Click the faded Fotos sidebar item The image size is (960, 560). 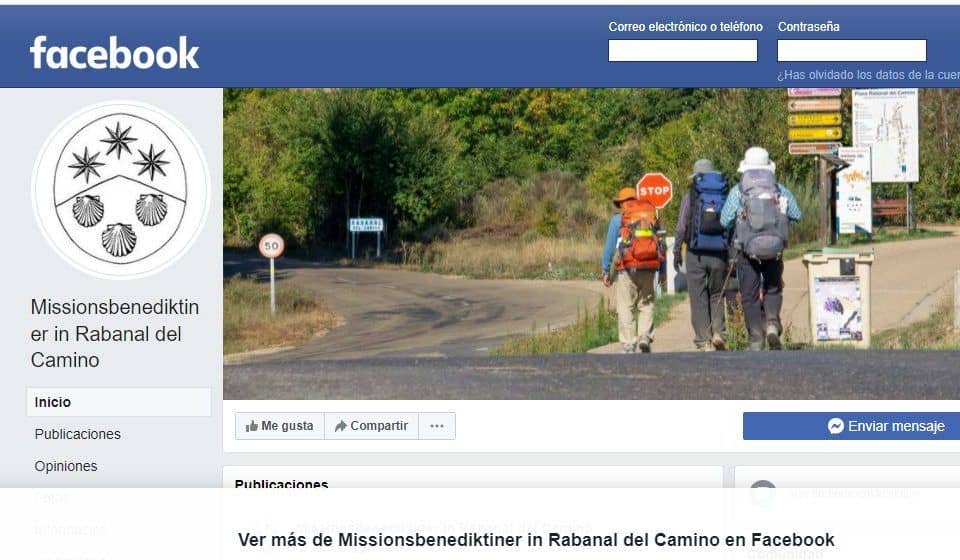coord(52,498)
